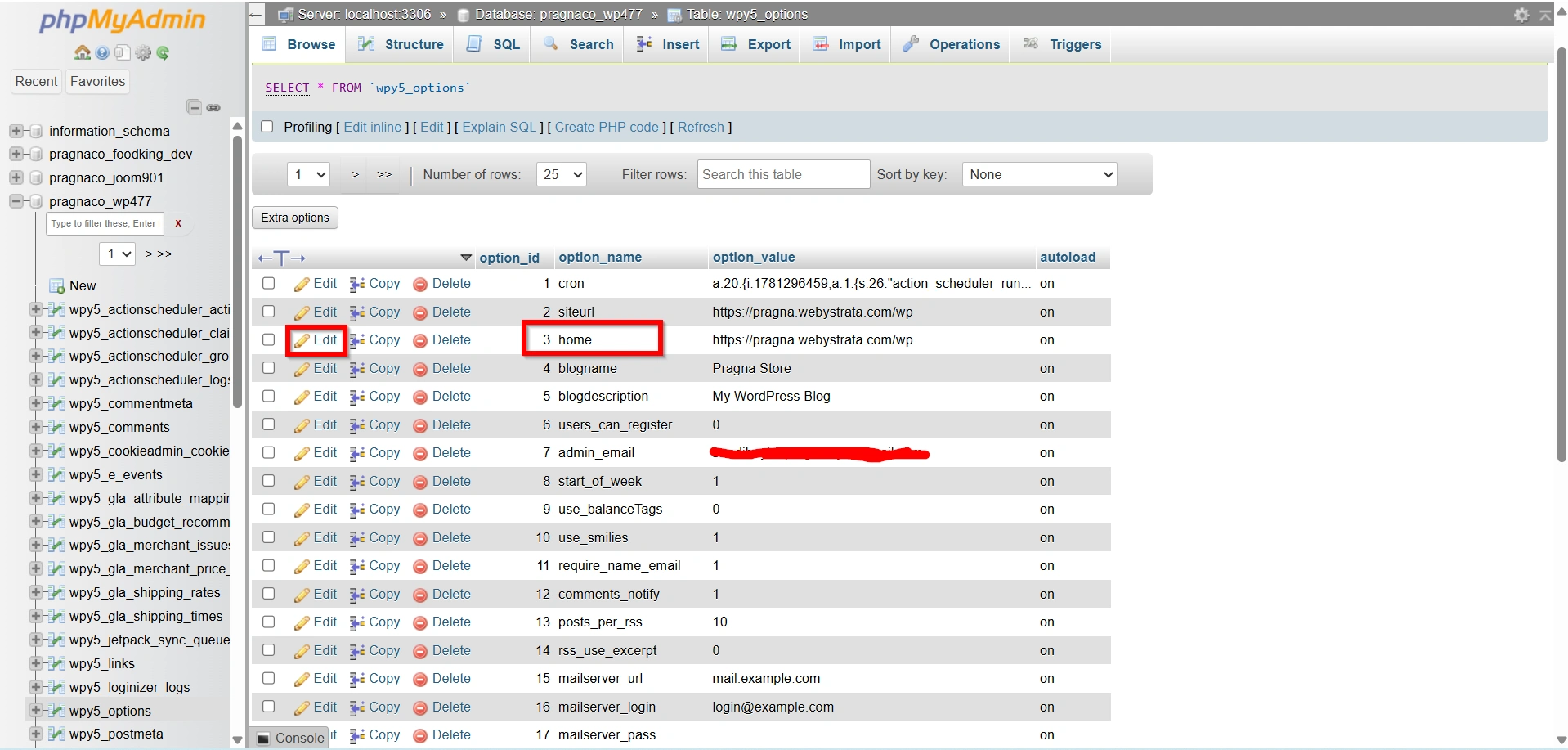
Task: Select checkbox for mailserver_login row
Action: coord(268,707)
